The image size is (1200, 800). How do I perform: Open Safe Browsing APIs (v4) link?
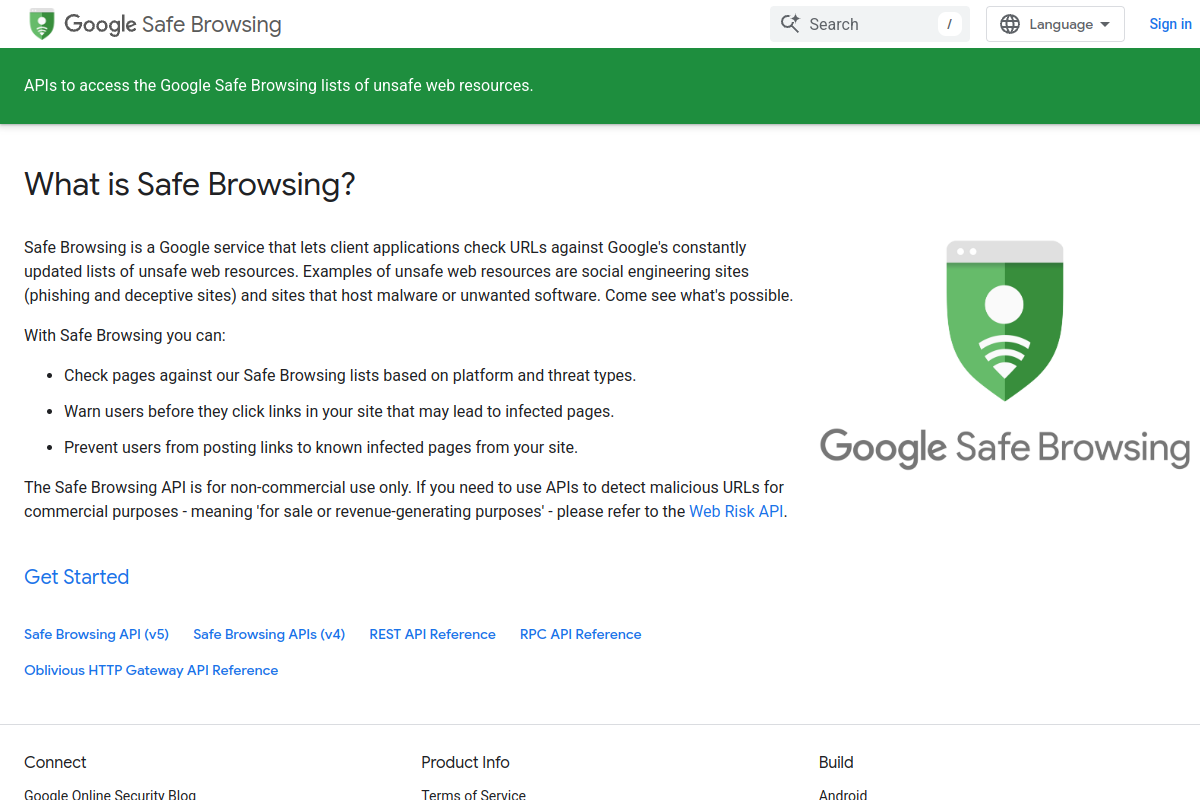(269, 634)
